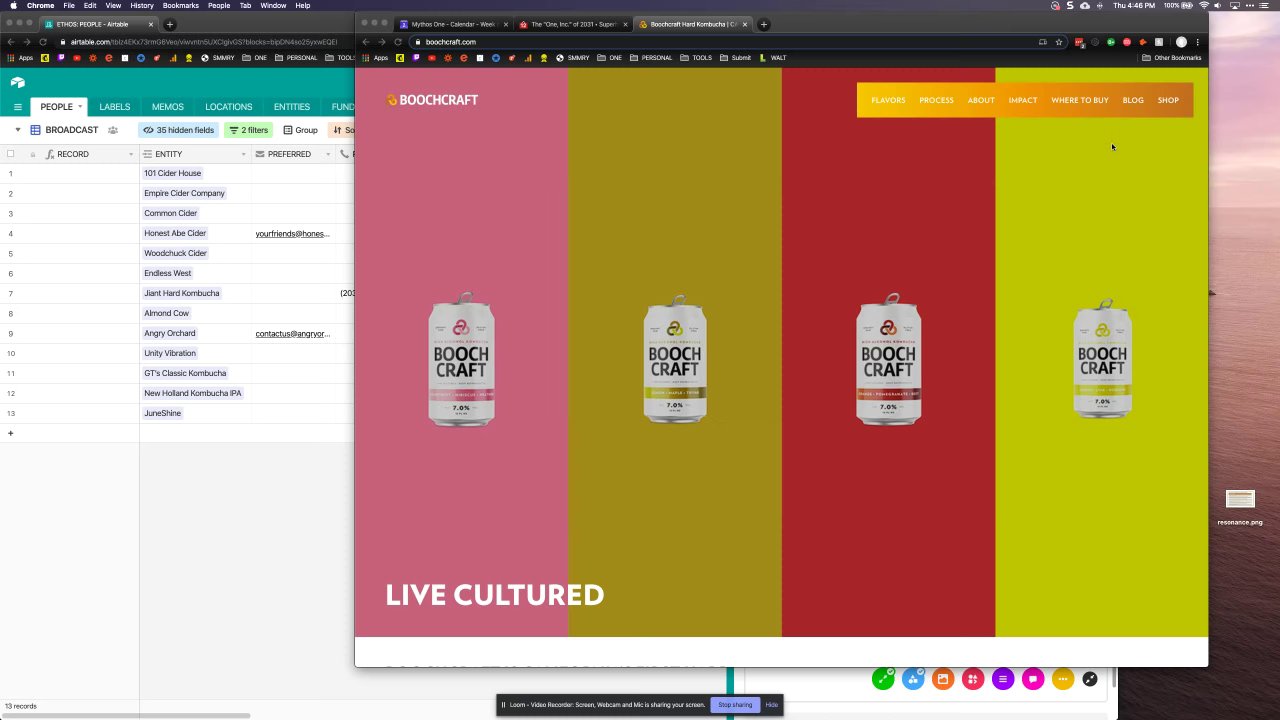Open the view collaborators people icon
This screenshot has width=1280, height=720.
[x=113, y=130]
